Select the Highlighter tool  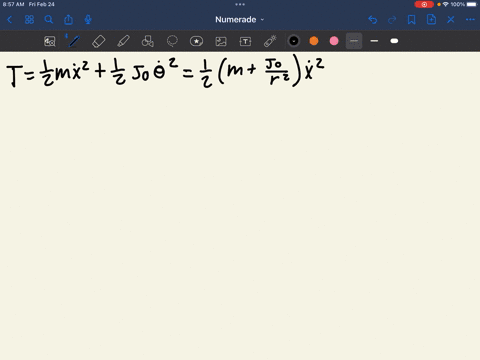123,41
